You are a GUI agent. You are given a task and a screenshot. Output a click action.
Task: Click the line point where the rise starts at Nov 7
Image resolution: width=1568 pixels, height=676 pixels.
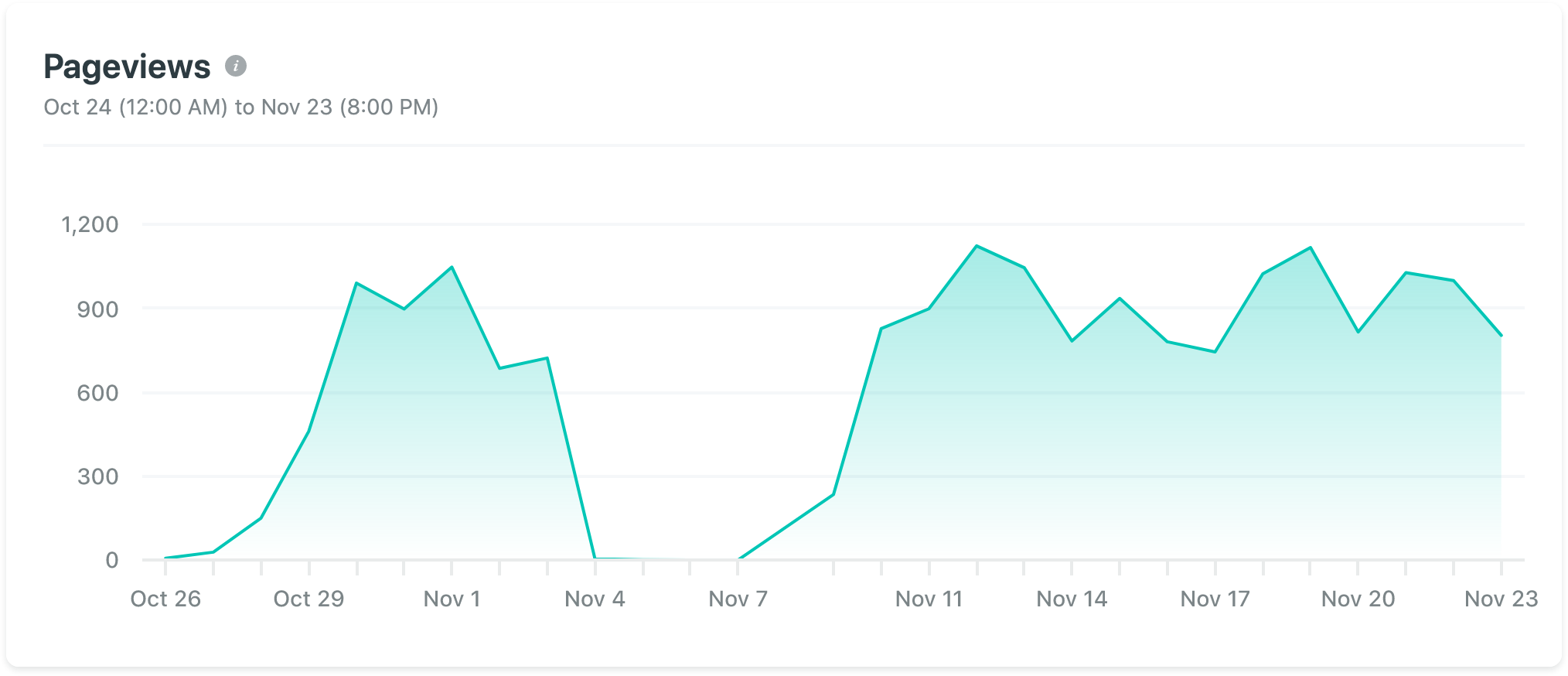(x=738, y=558)
